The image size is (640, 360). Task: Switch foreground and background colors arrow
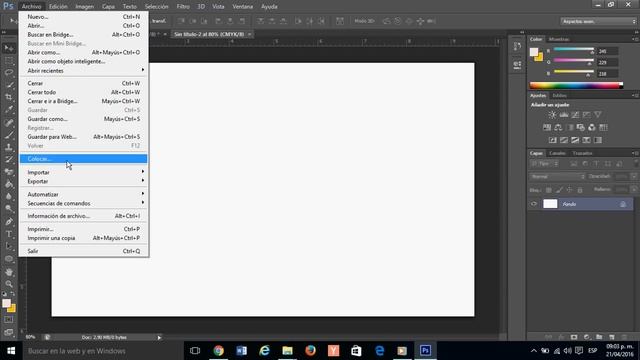[x=13, y=293]
